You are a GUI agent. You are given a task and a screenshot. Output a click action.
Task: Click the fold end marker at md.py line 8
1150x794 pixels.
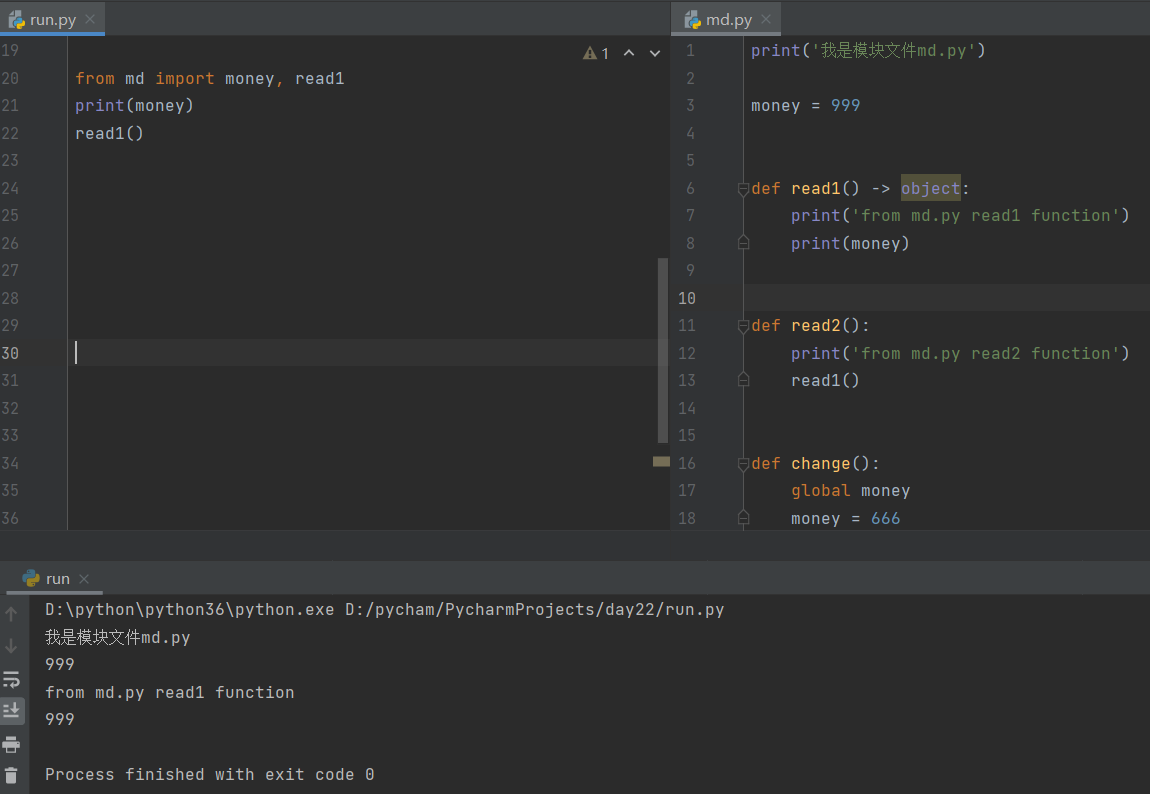click(743, 243)
